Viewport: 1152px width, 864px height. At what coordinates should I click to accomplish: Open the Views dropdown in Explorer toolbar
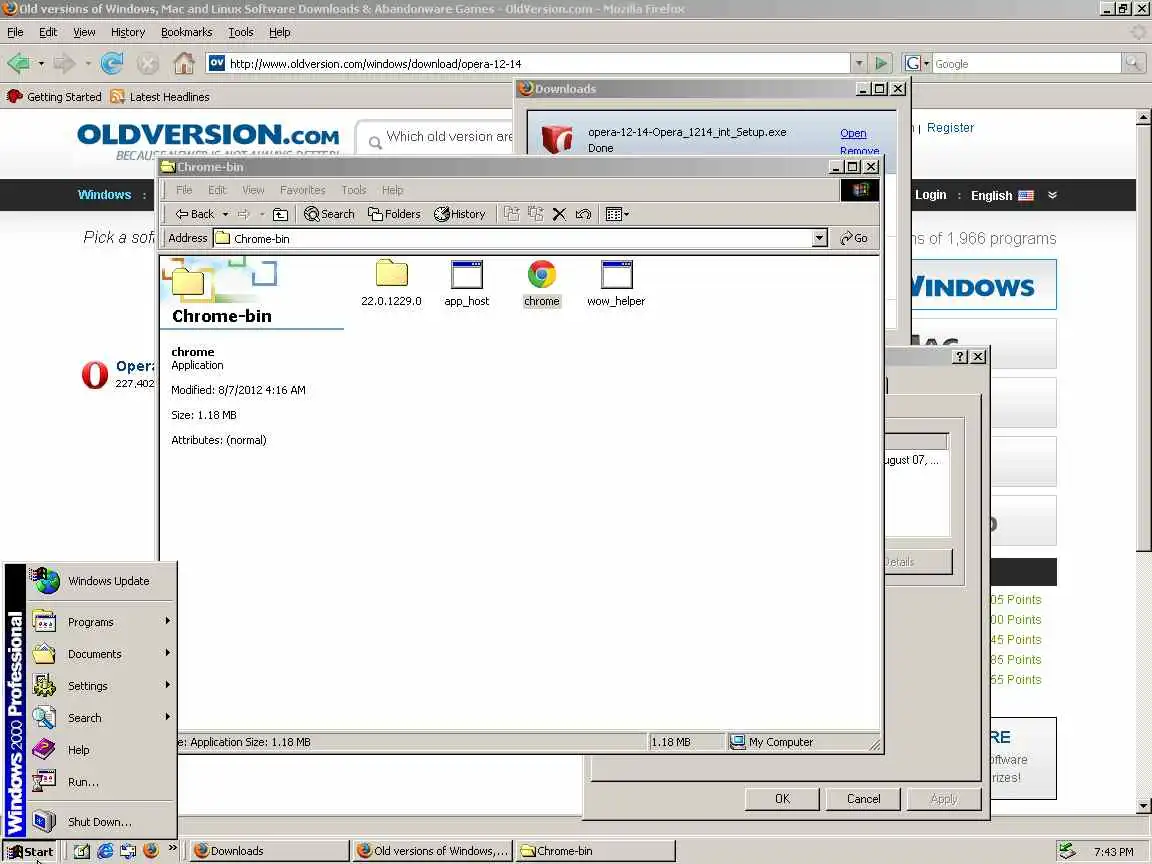pos(617,214)
